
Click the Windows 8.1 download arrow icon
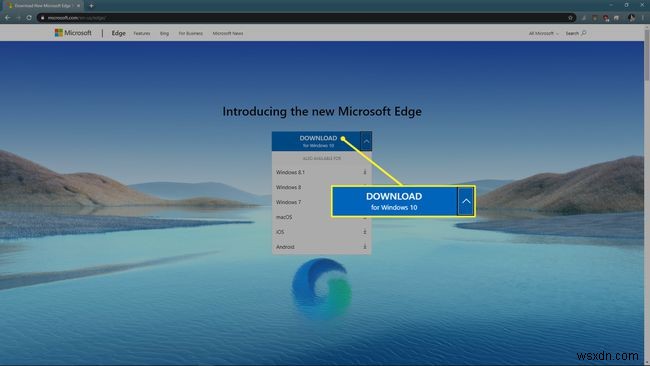pyautogui.click(x=365, y=172)
